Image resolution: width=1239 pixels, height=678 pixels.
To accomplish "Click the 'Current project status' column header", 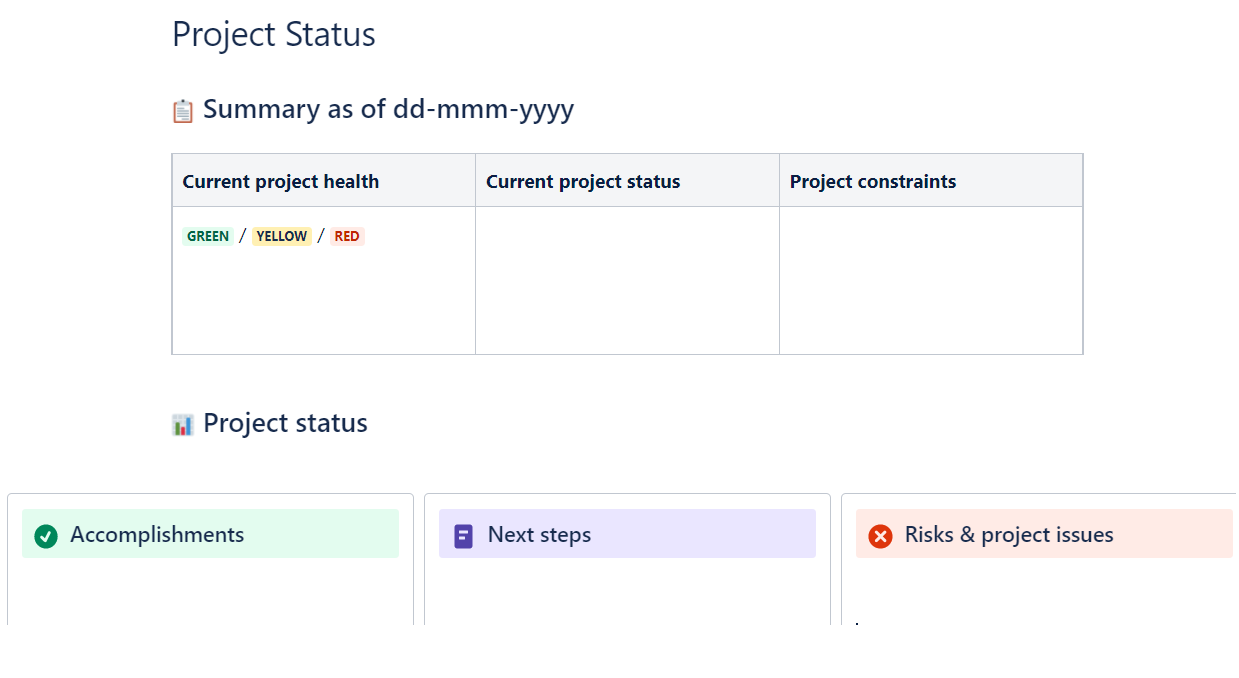I will 583,182.
